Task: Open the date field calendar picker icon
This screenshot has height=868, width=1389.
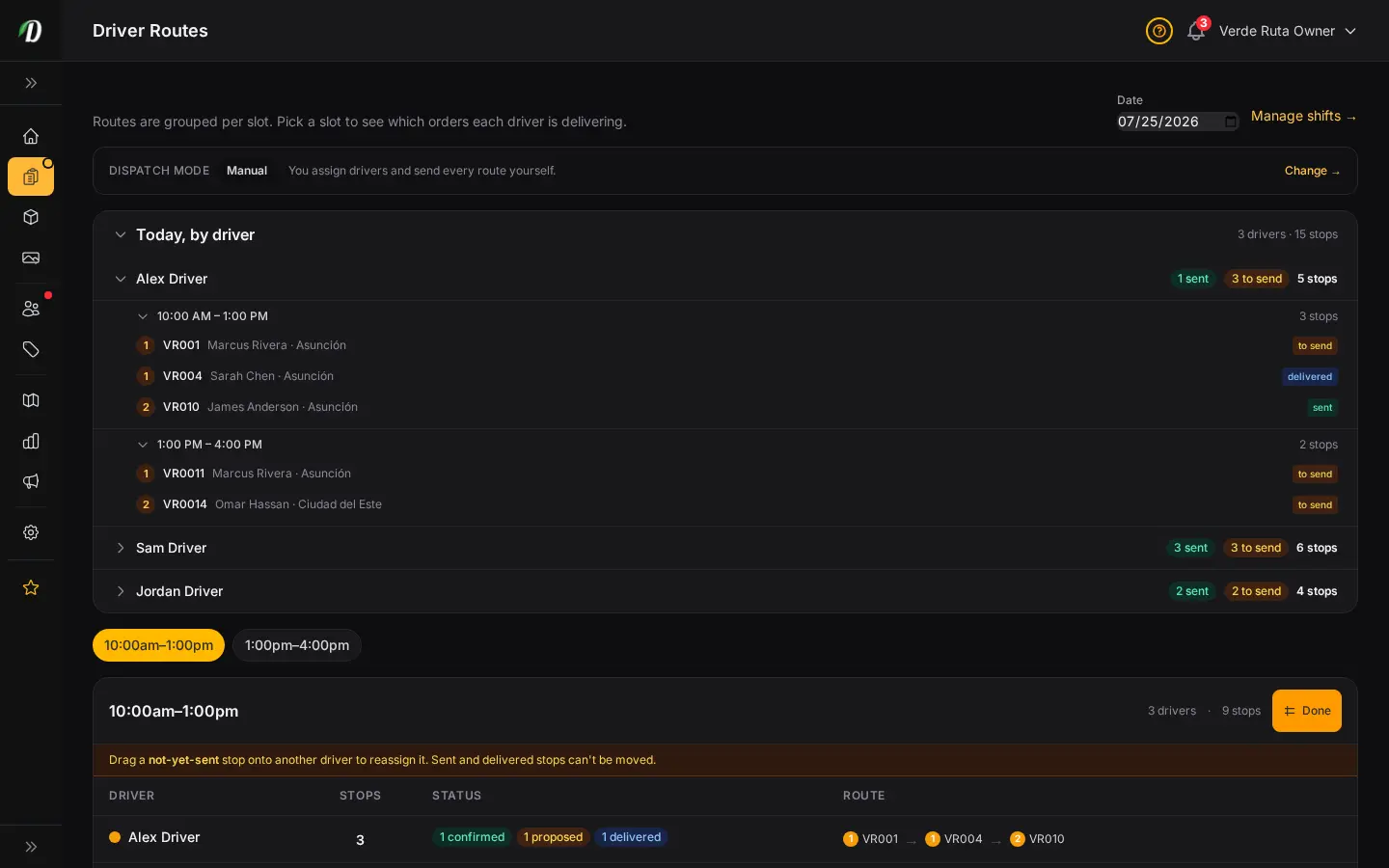Action: pyautogui.click(x=1230, y=122)
